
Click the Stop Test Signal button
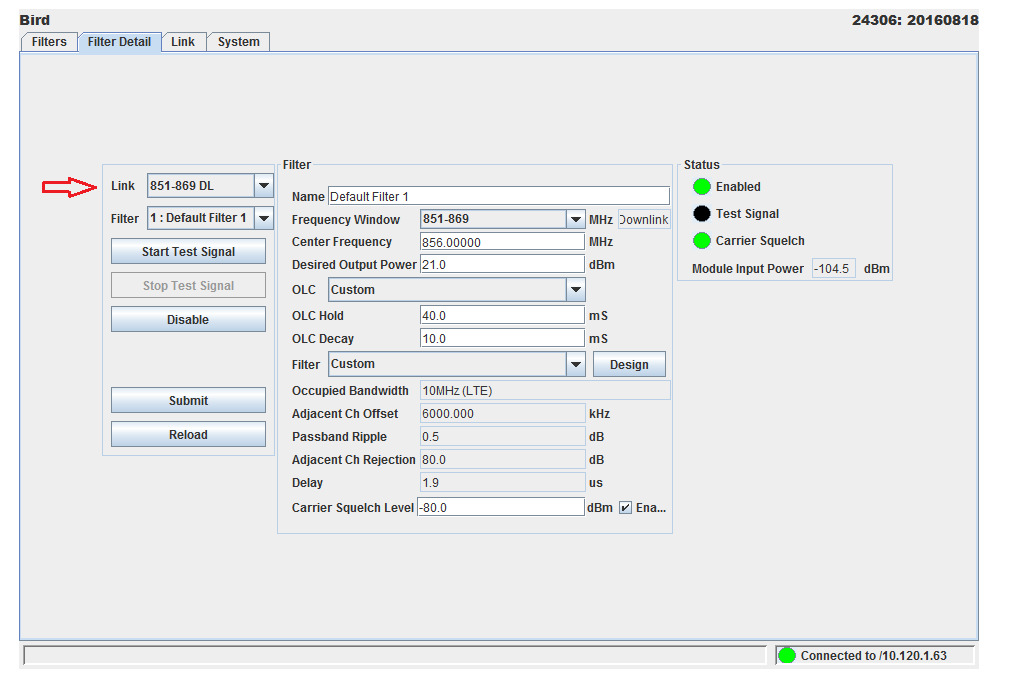point(188,286)
